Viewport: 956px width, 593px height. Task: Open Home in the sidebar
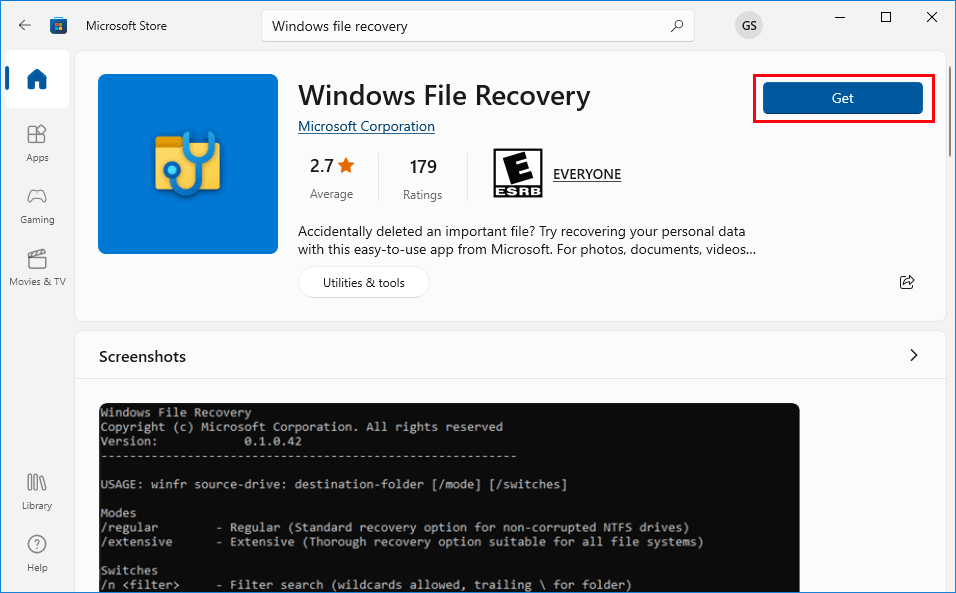(x=37, y=79)
